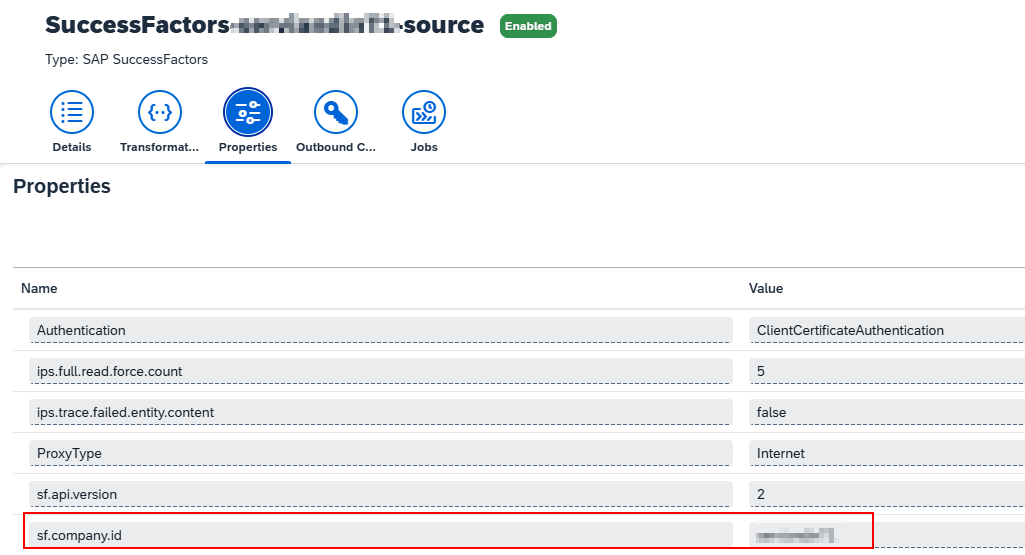Click the Authentication name field

point(380,330)
